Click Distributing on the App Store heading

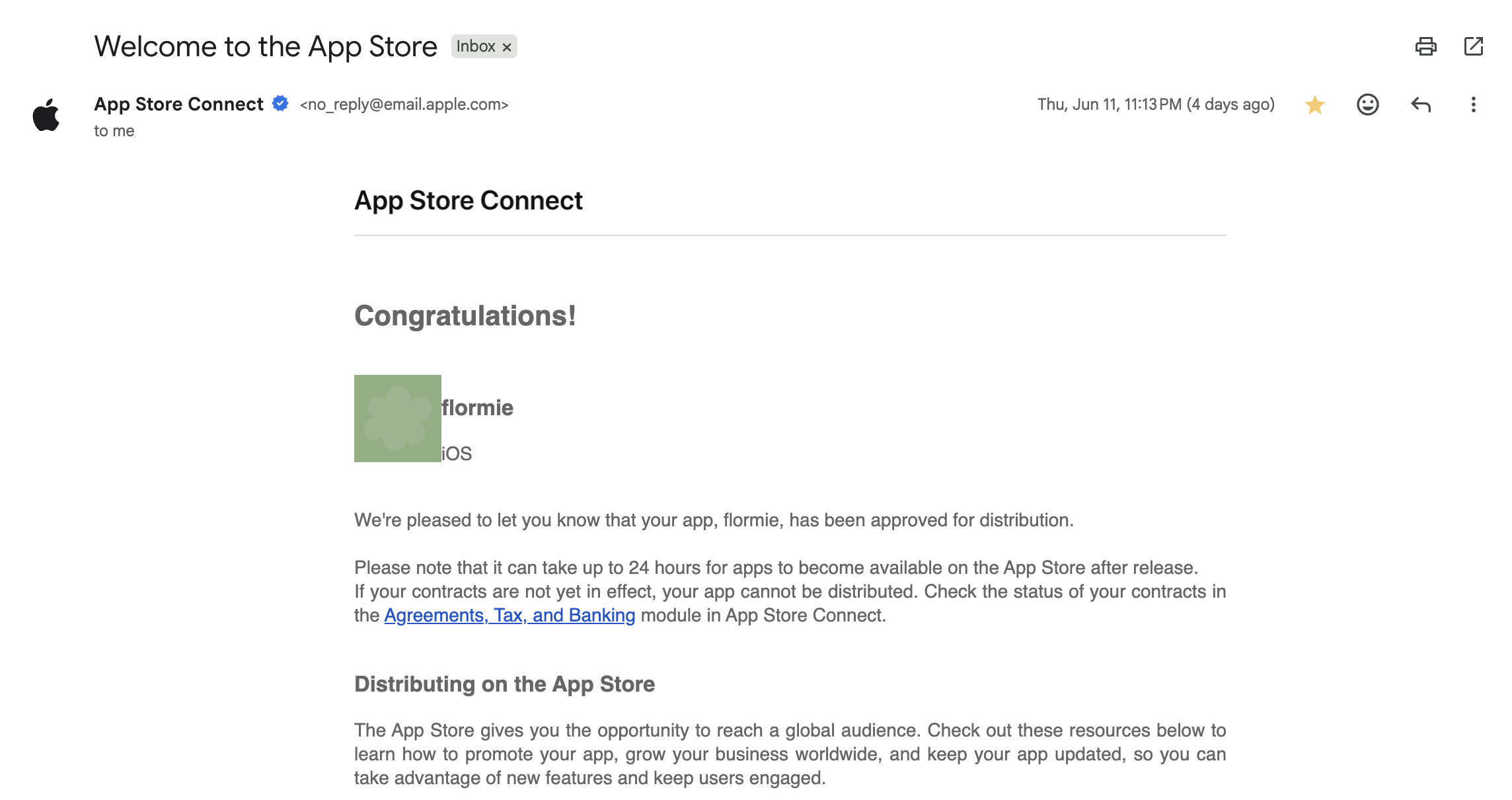505,684
